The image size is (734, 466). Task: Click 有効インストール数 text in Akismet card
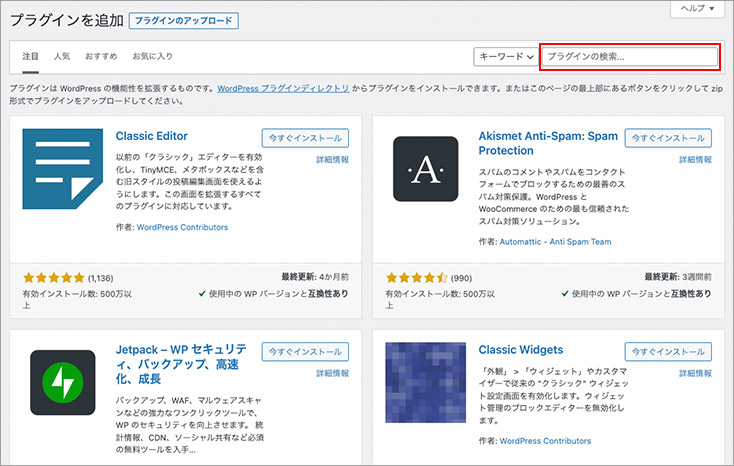tap(440, 299)
